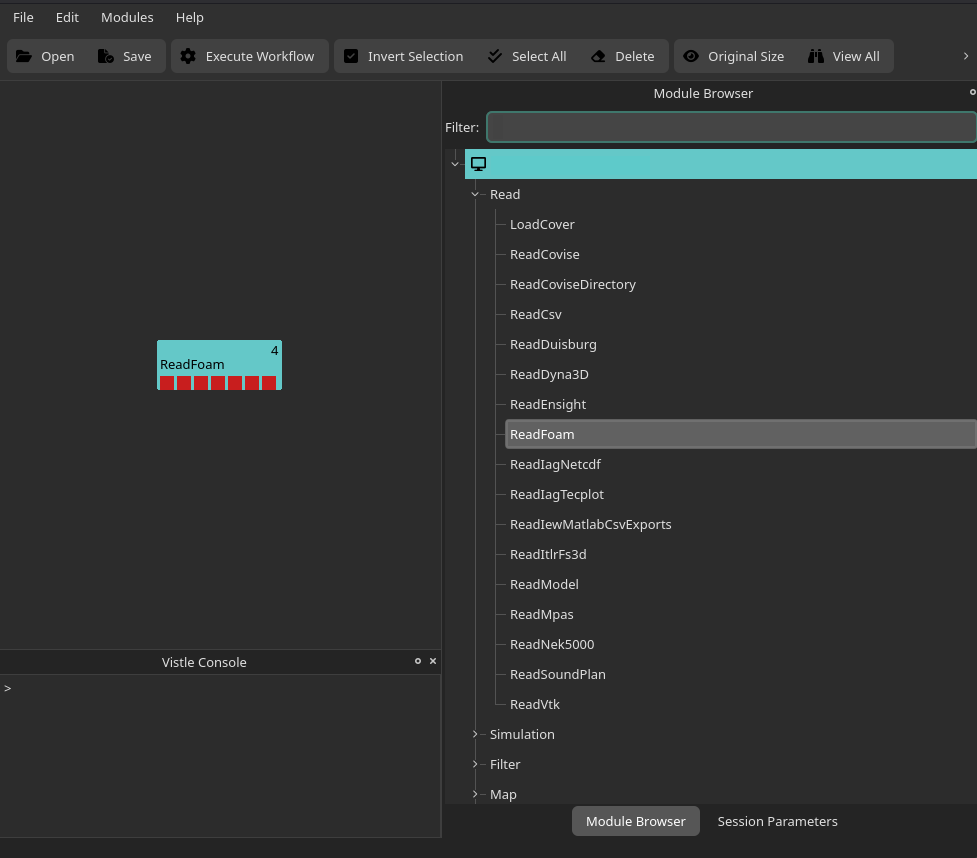Click the View All label

pyautogui.click(x=856, y=56)
